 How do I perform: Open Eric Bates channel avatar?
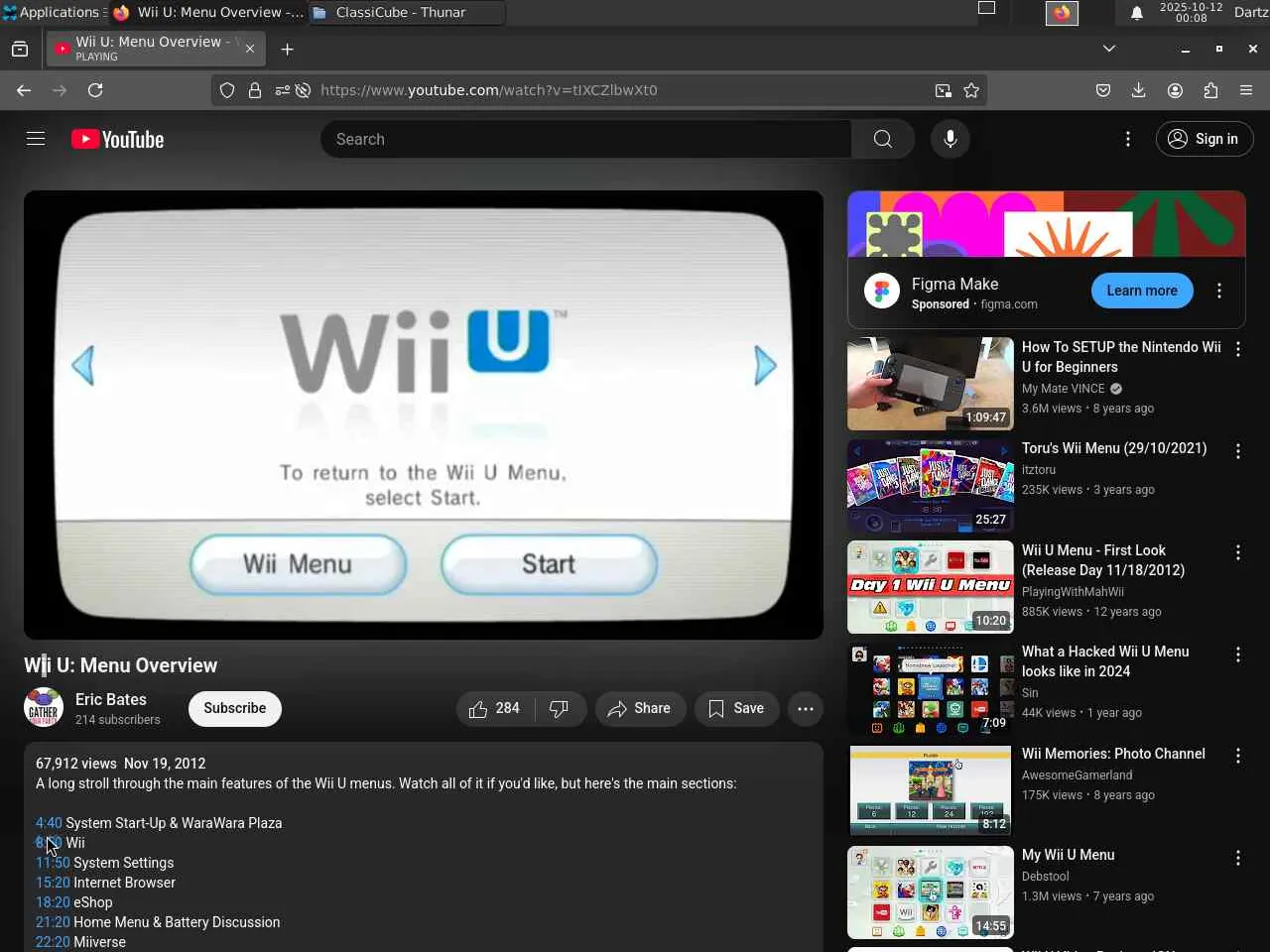pyautogui.click(x=44, y=708)
